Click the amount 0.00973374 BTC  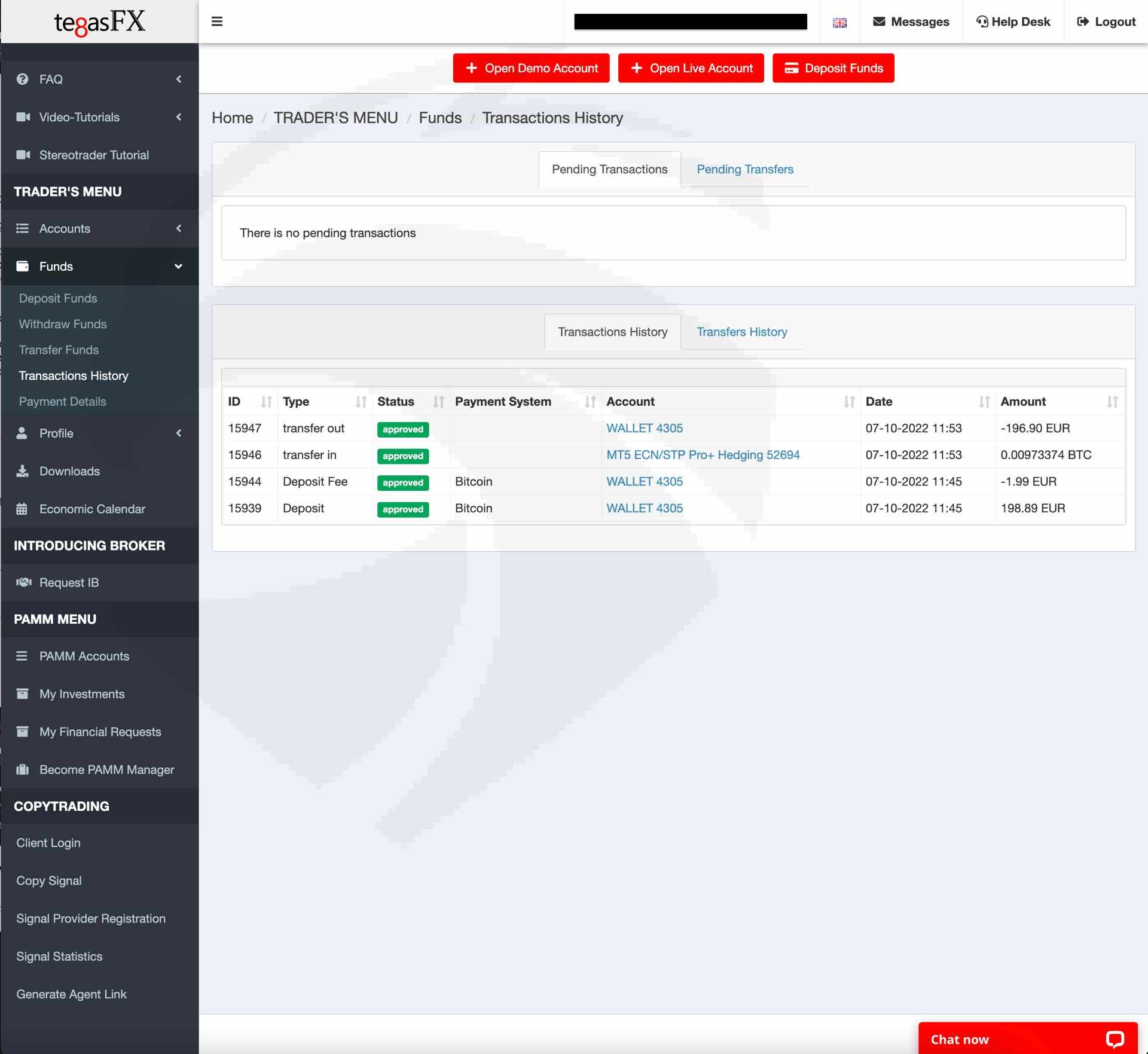click(1046, 455)
